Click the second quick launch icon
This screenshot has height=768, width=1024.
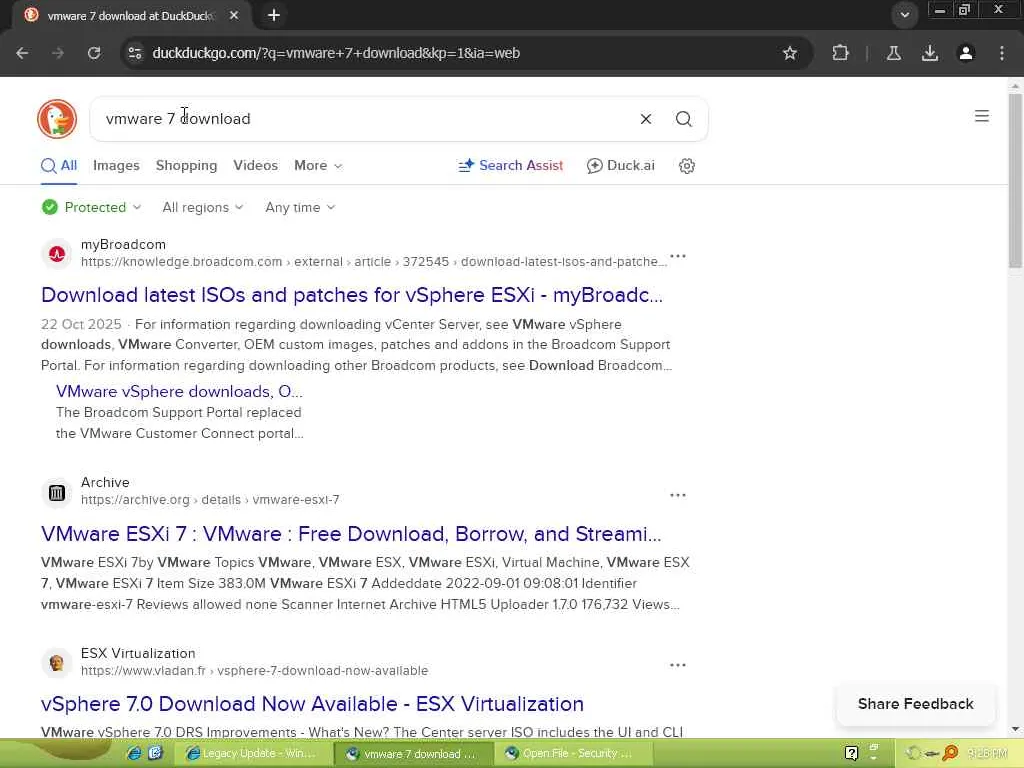(155, 754)
